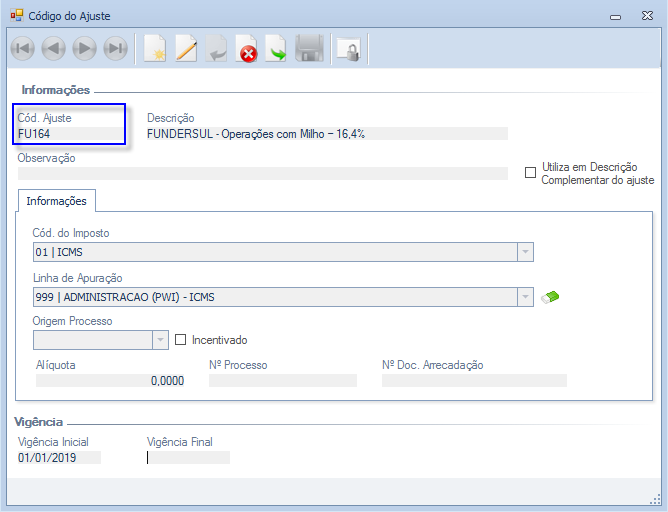
Task: Click the undo changes toolbar icon
Action: (x=216, y=49)
